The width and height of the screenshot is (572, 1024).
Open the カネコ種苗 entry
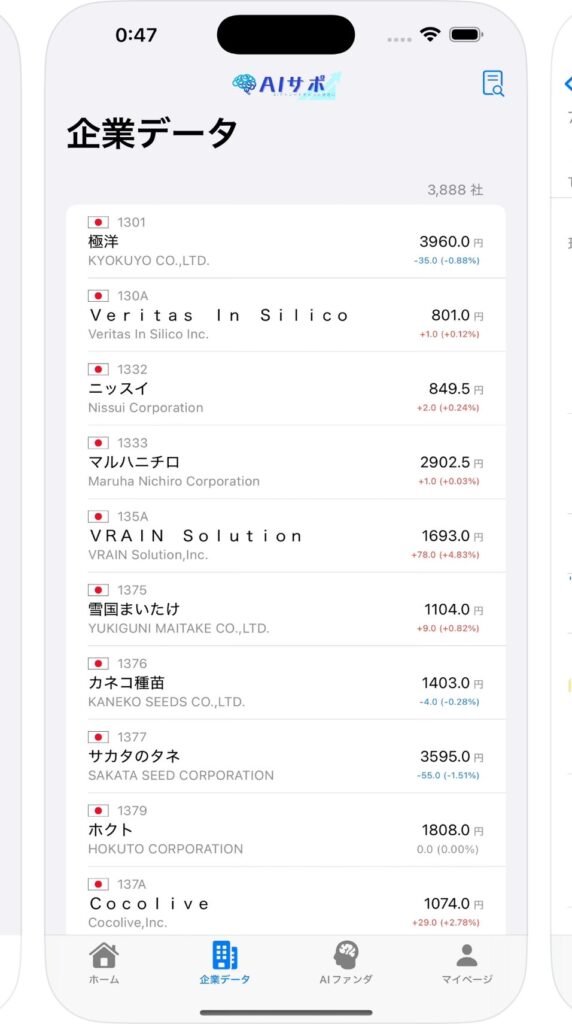pos(286,683)
